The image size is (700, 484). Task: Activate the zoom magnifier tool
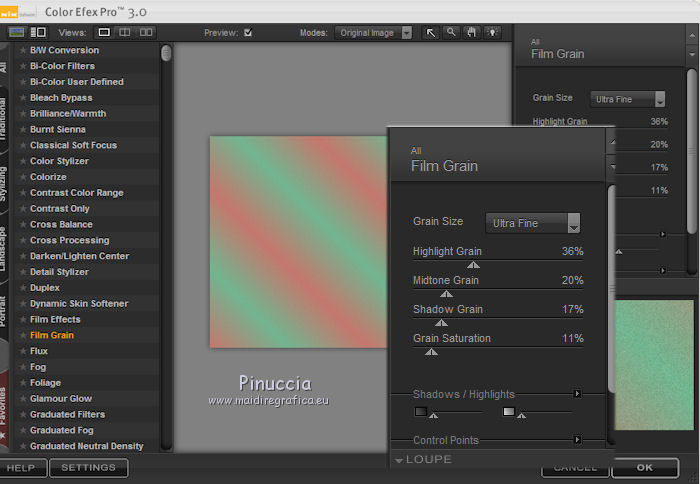[x=451, y=33]
